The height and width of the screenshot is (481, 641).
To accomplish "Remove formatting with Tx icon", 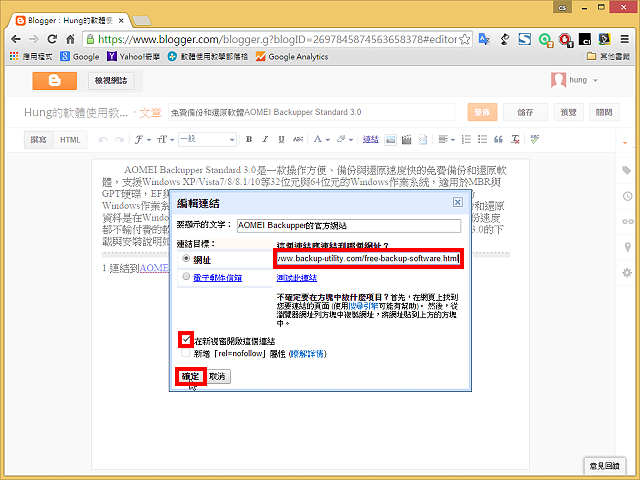I will coord(515,139).
